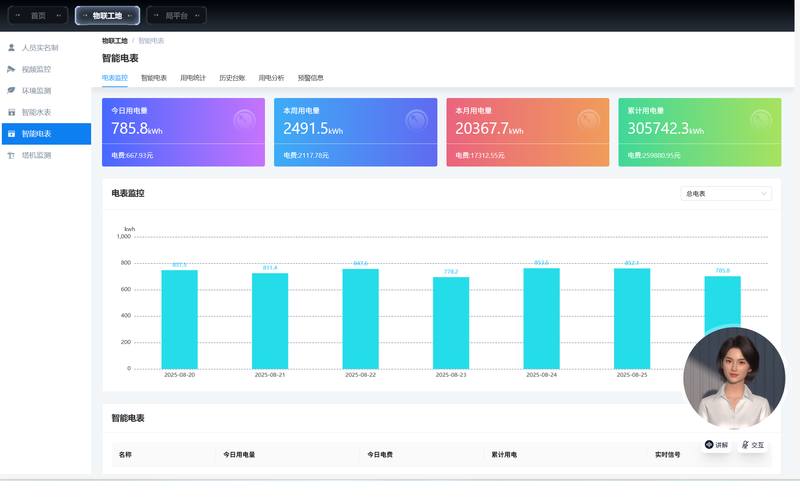Click 智能电表 highlighted sidebar icon
Image resolution: width=800 pixels, height=481 pixels.
point(11,134)
